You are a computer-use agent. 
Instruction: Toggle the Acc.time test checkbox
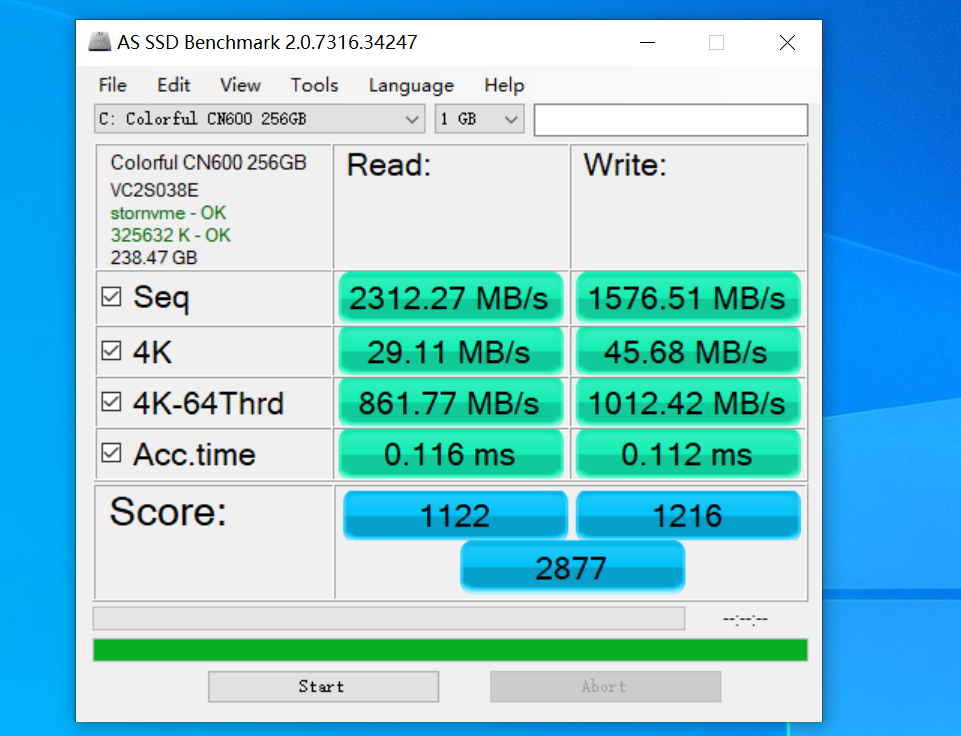pyautogui.click(x=112, y=453)
